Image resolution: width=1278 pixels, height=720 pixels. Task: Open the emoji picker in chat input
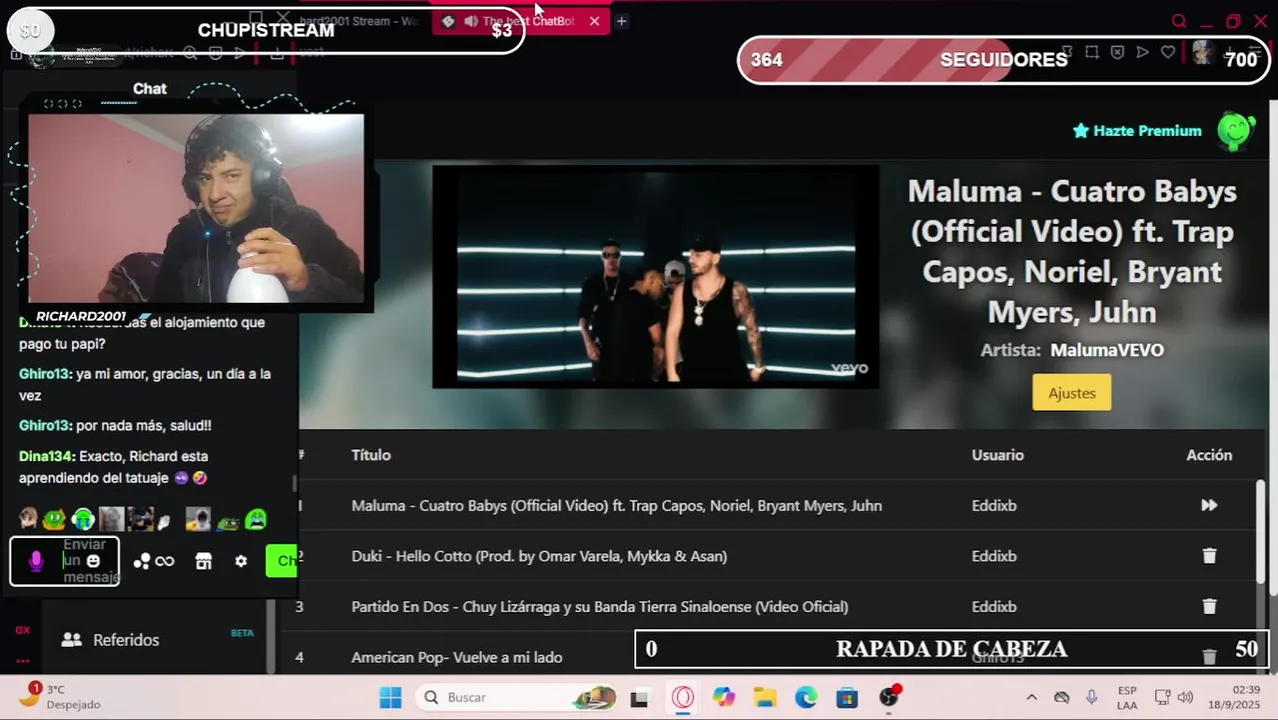click(93, 561)
